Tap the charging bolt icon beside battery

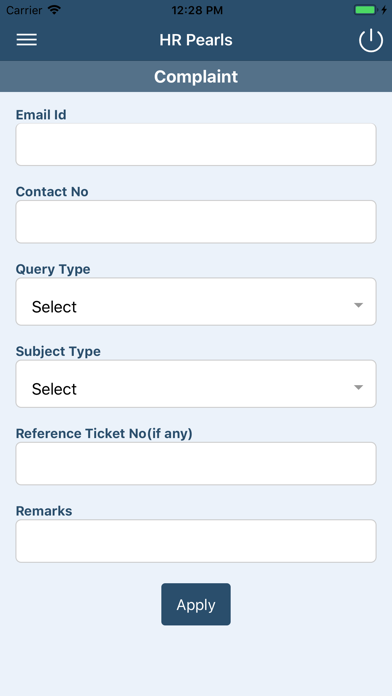(384, 10)
